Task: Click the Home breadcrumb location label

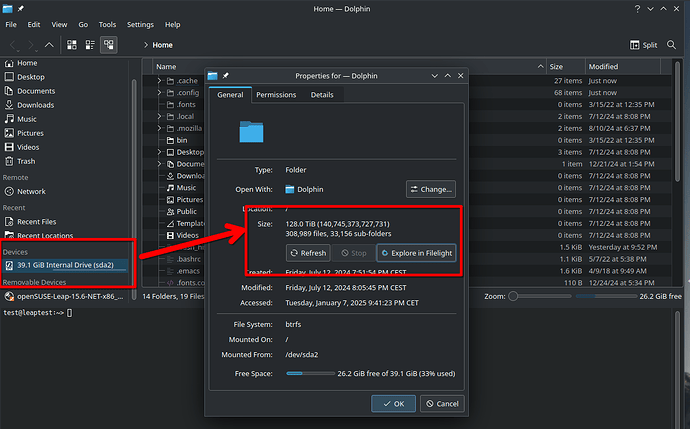Action: coord(162,45)
